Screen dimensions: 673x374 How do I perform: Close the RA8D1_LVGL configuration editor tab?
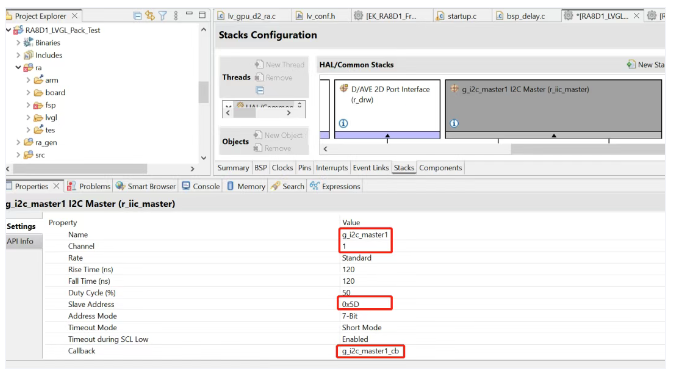[637, 16]
